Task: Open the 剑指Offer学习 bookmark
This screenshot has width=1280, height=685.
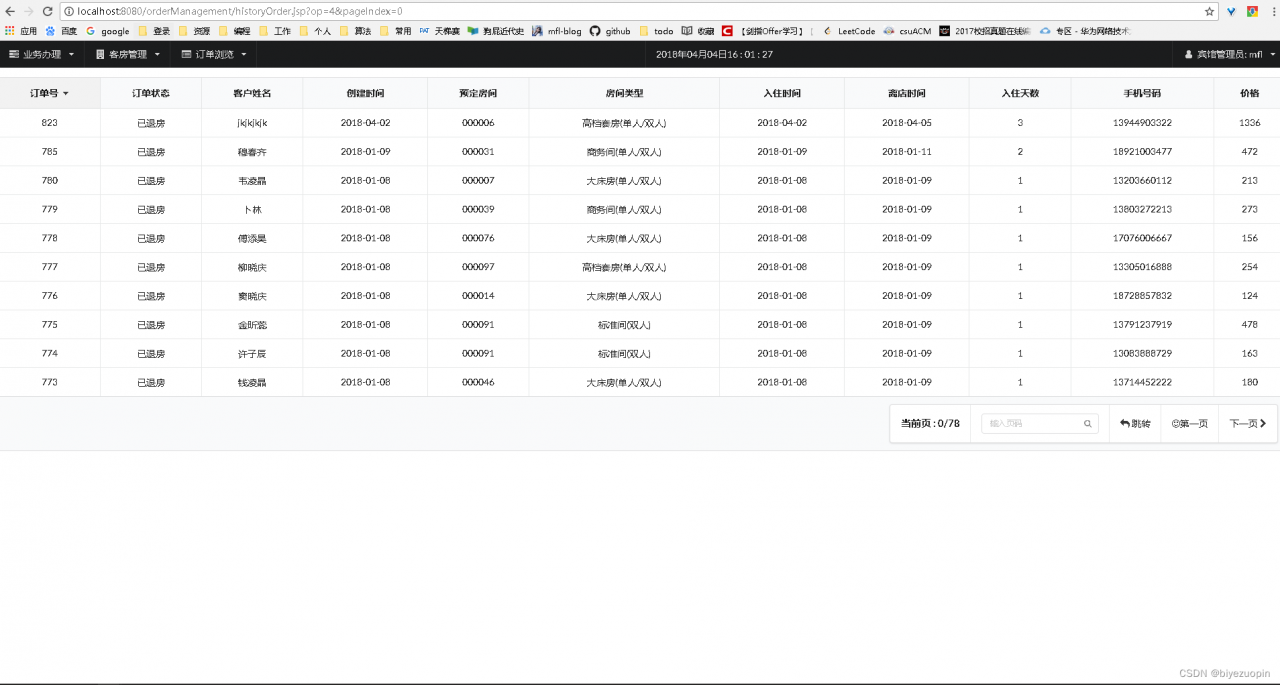Action: (764, 31)
